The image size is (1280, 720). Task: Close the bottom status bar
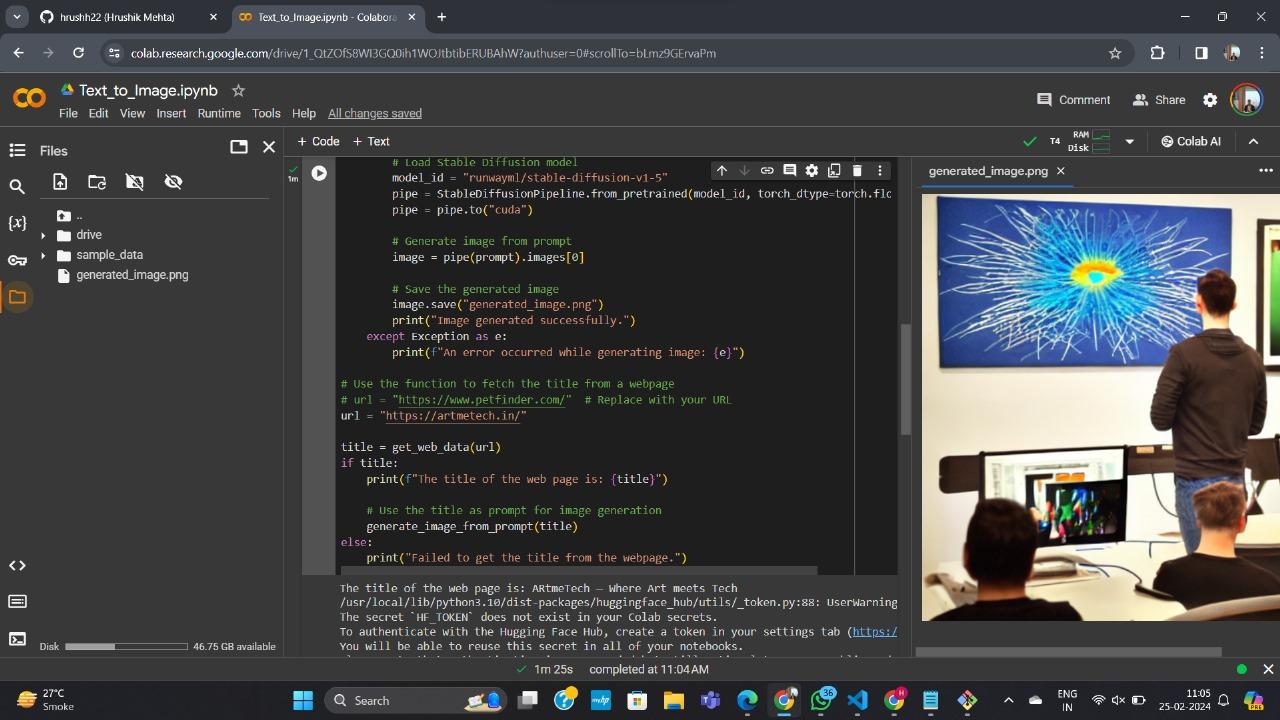pos(1268,669)
